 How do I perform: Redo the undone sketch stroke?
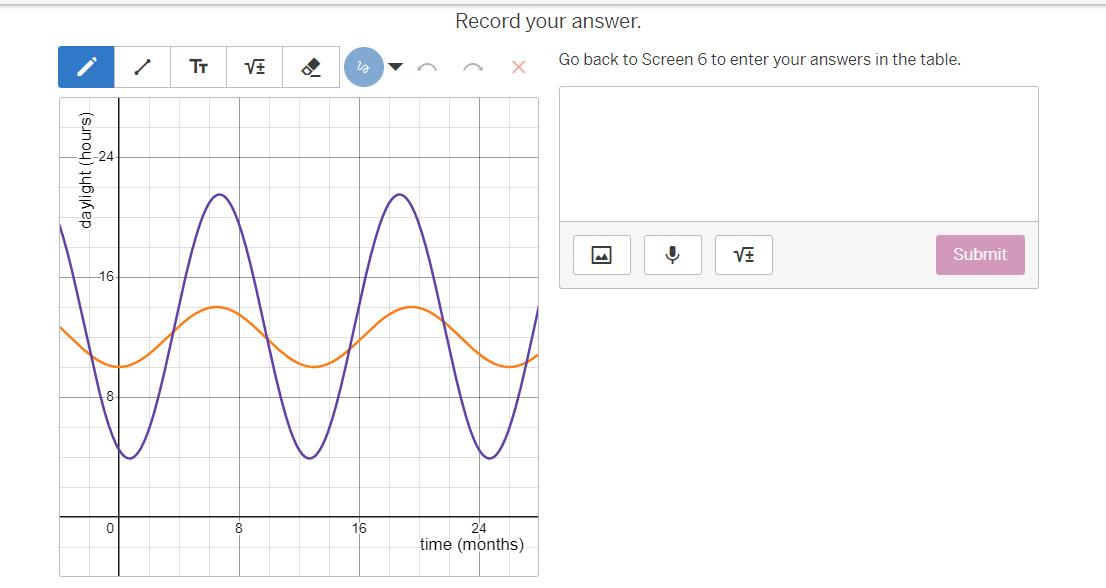pyautogui.click(x=472, y=66)
